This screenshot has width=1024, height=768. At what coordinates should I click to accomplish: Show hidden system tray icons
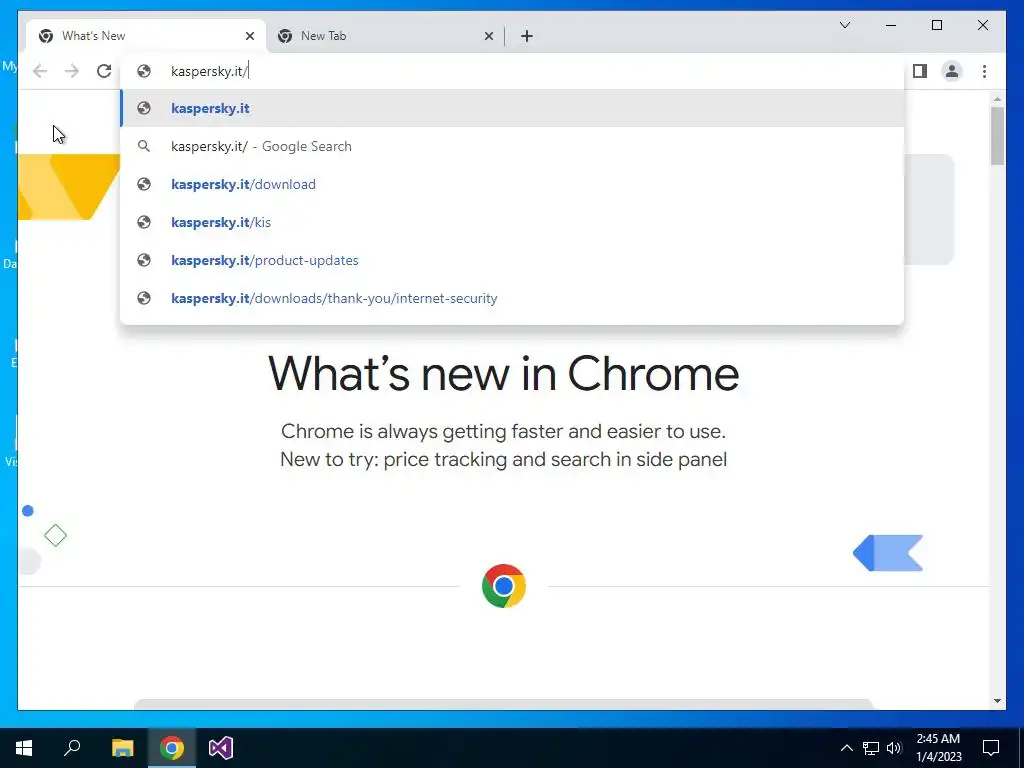(x=846, y=748)
